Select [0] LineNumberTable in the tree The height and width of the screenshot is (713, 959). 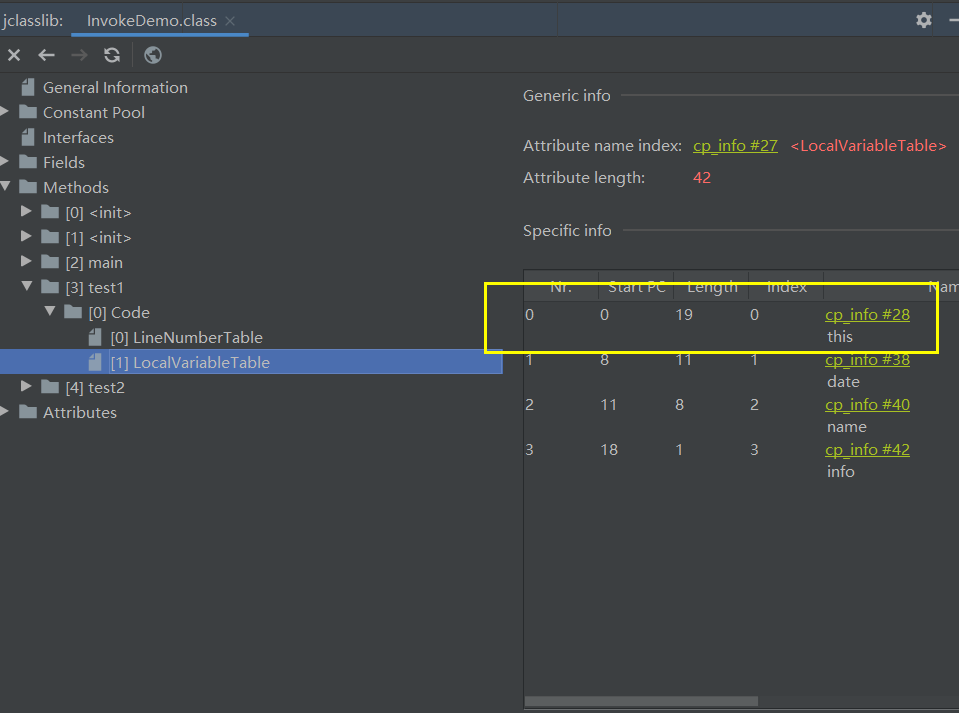(187, 338)
